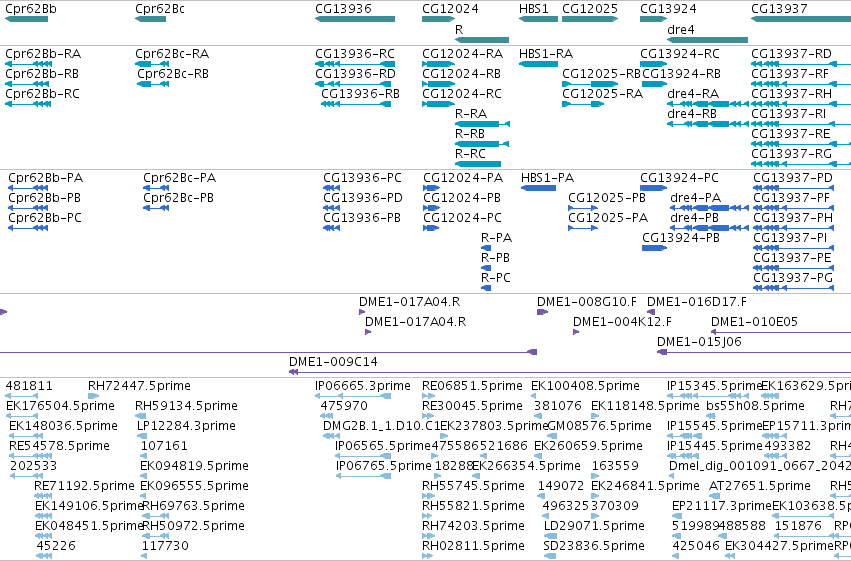Click transcript CG12025-RA
Screen dimensions: 851x561
point(602,94)
